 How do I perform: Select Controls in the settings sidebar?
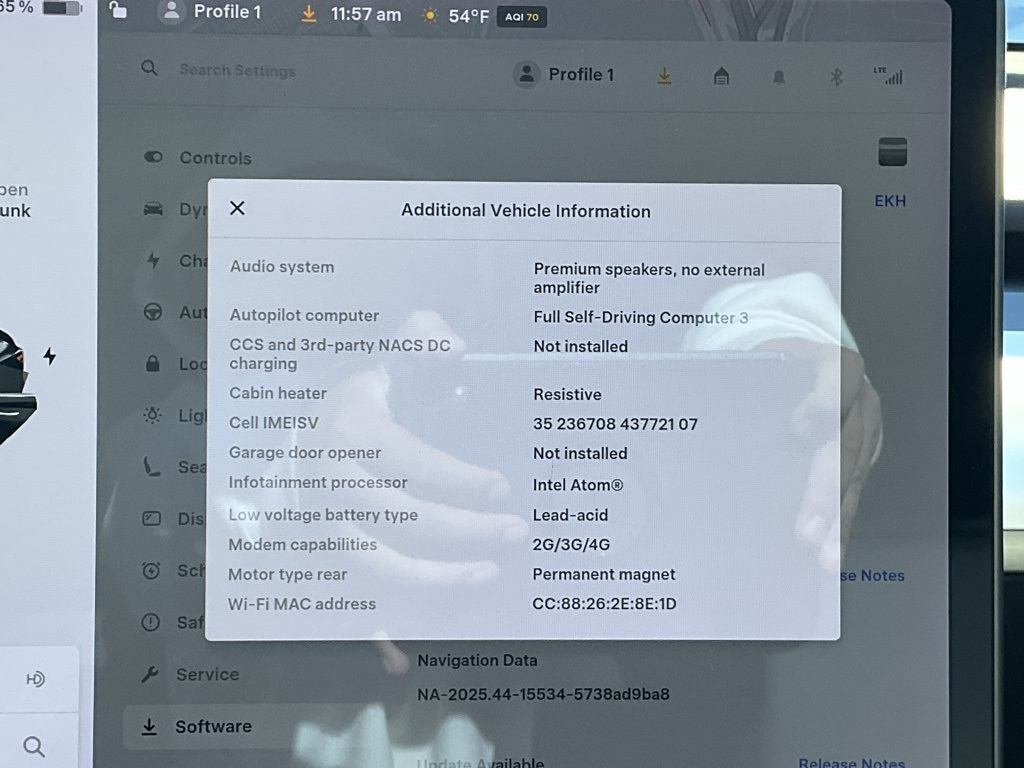pyautogui.click(x=214, y=158)
